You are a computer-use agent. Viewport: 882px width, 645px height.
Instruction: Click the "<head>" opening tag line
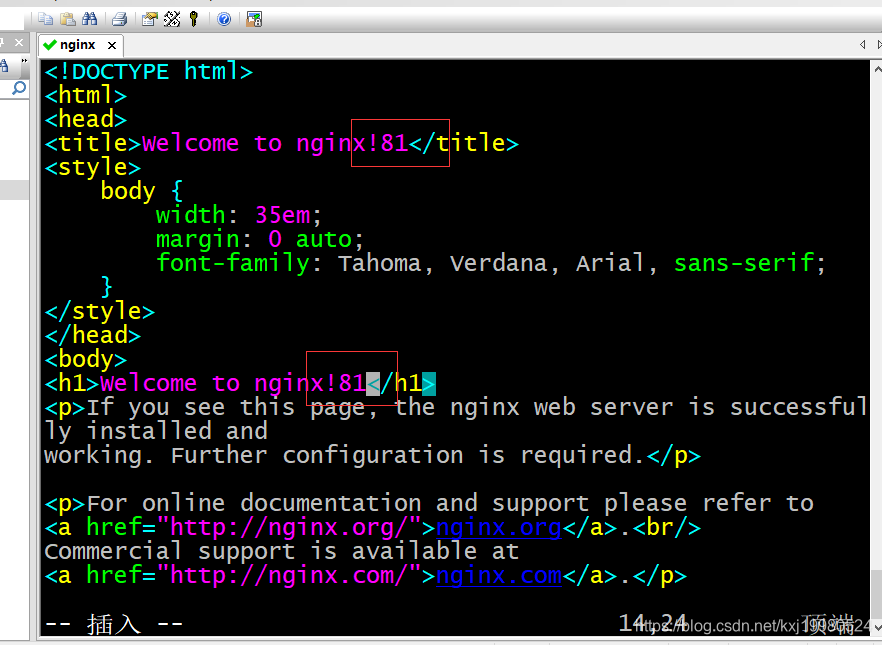point(86,119)
